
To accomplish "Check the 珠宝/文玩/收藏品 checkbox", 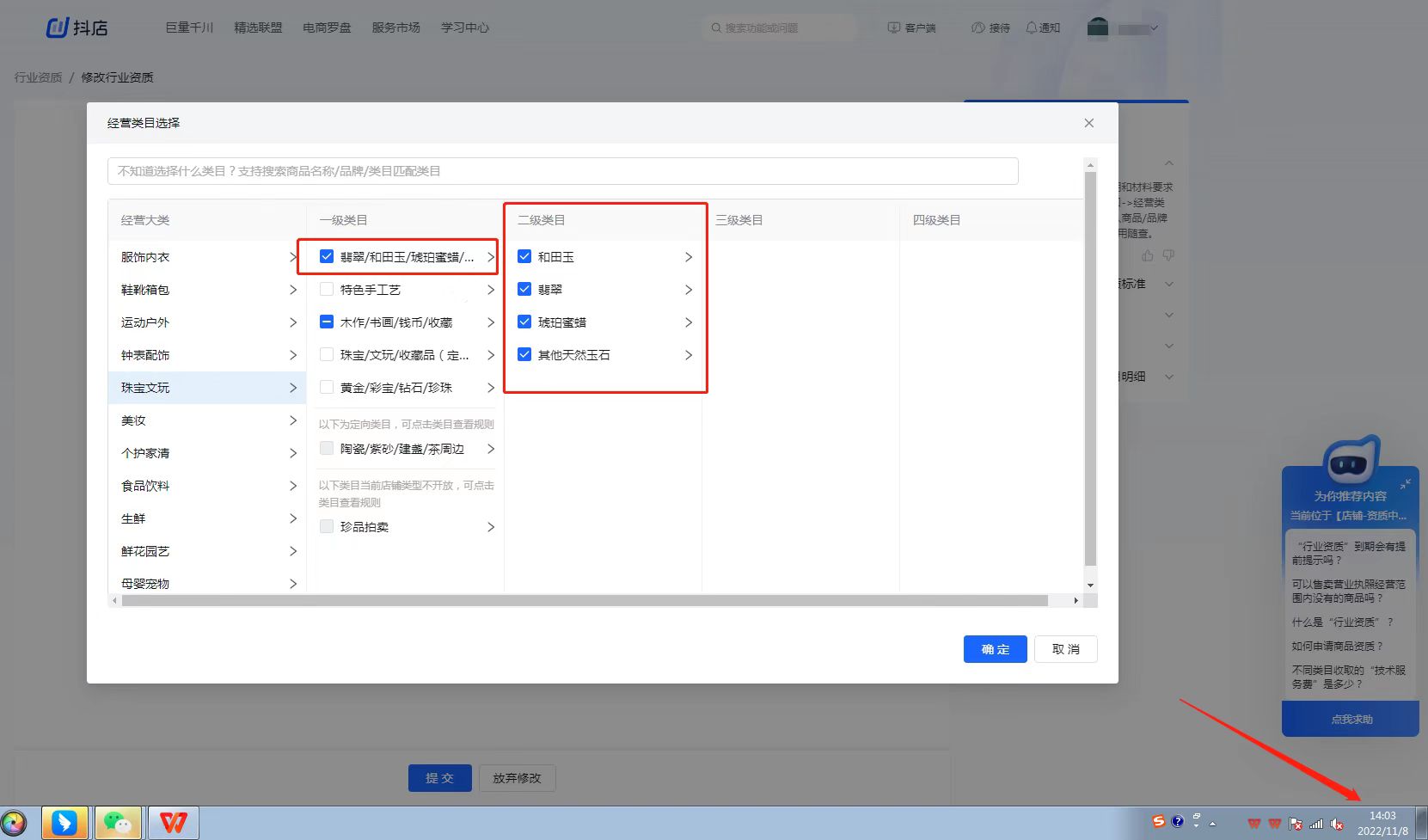I will [x=327, y=354].
